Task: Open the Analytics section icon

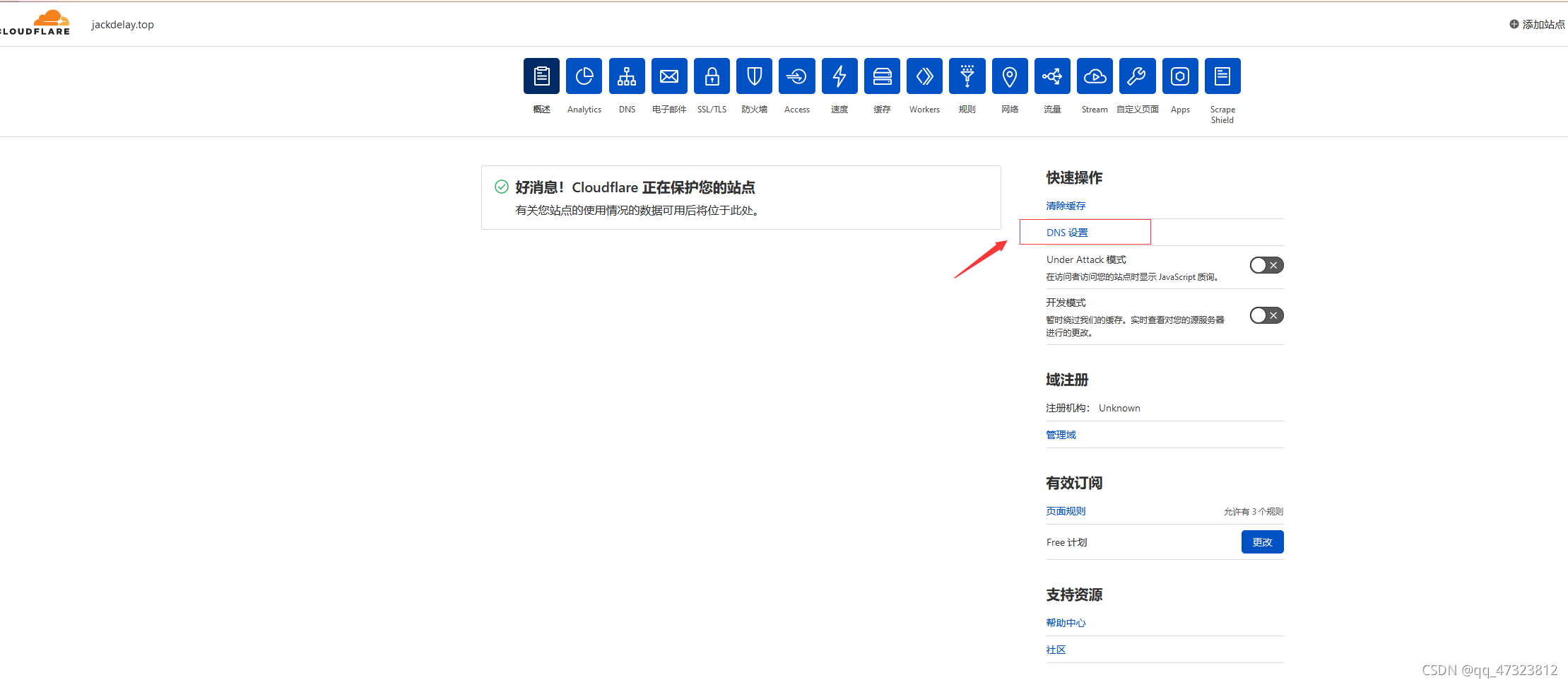Action: (584, 76)
